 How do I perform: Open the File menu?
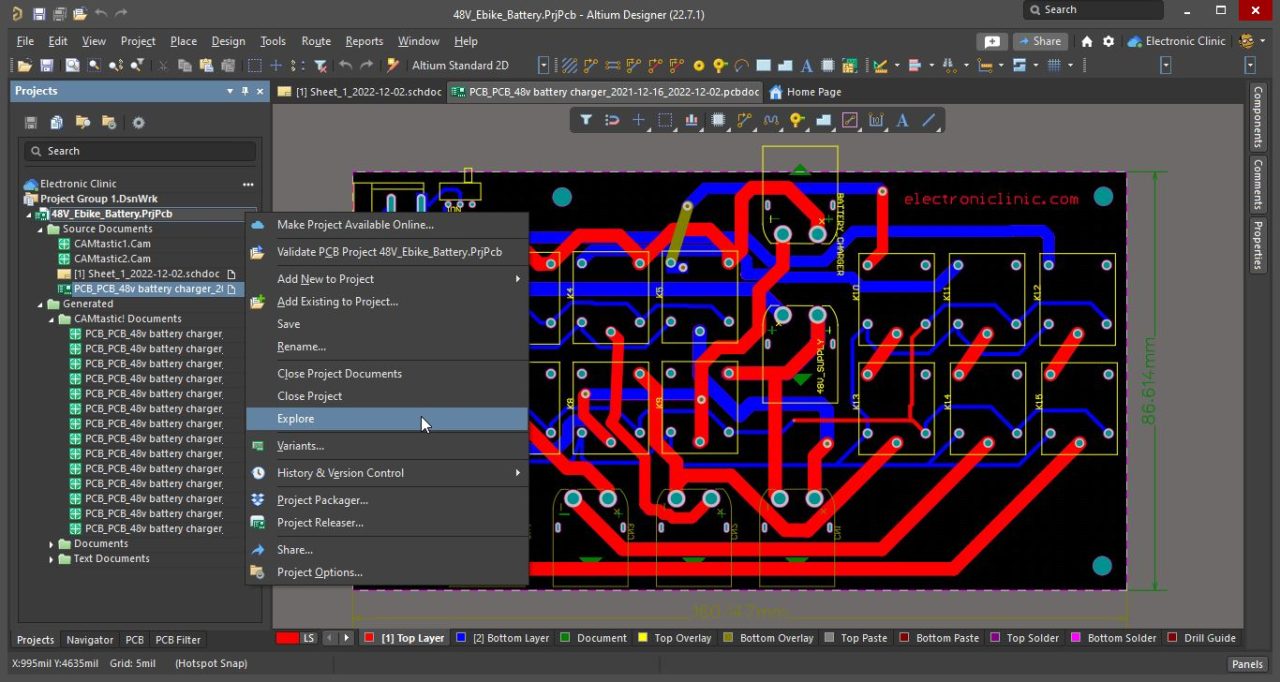pyautogui.click(x=25, y=41)
